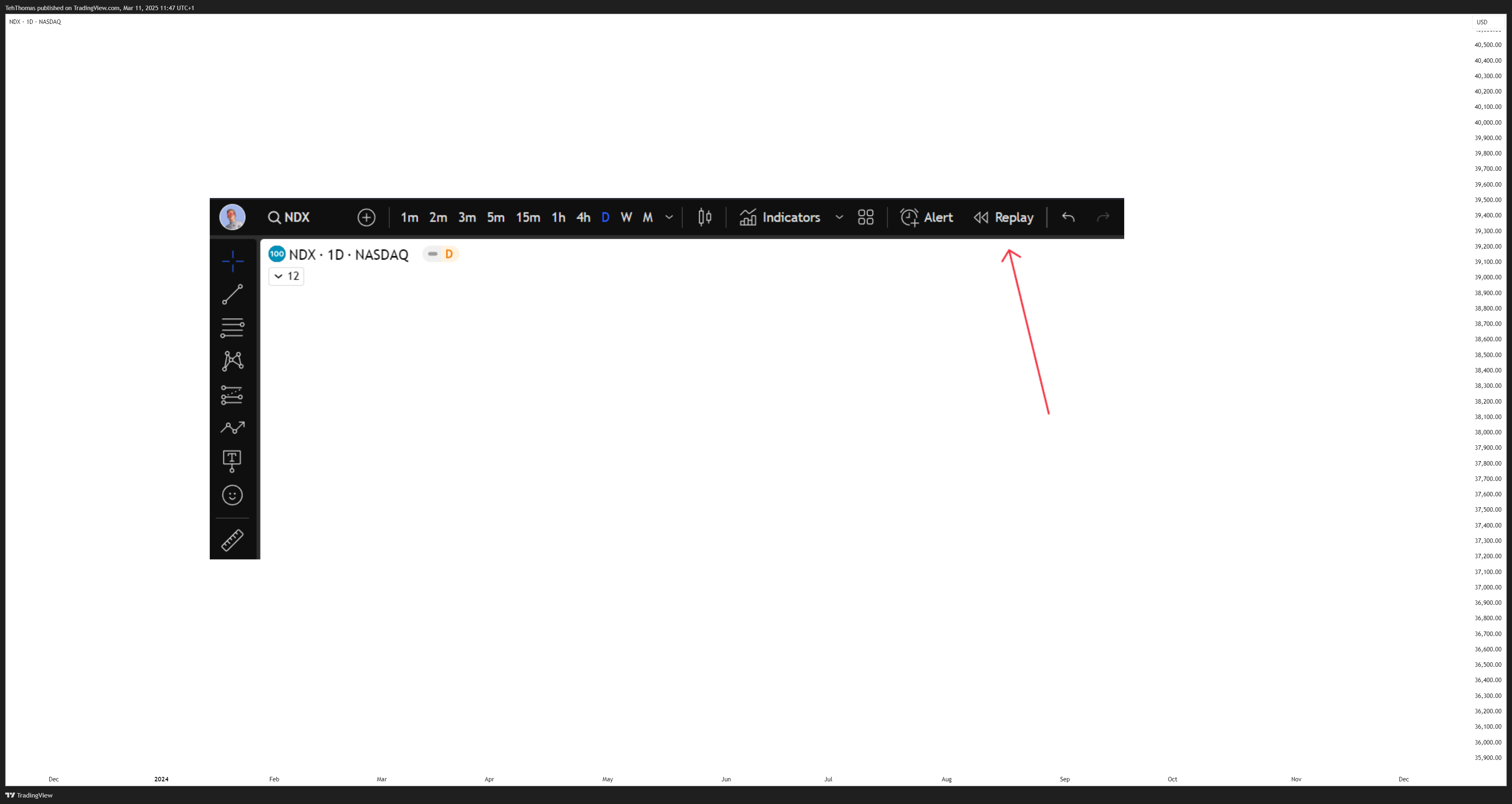Select the 4h timeframe
The width and height of the screenshot is (1512, 804).
point(583,218)
